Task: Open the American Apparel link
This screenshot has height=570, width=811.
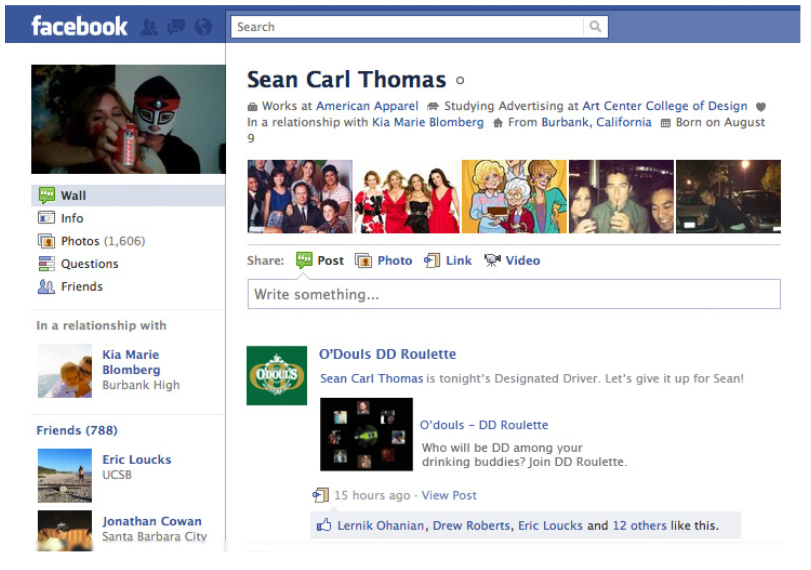Action: (367, 106)
